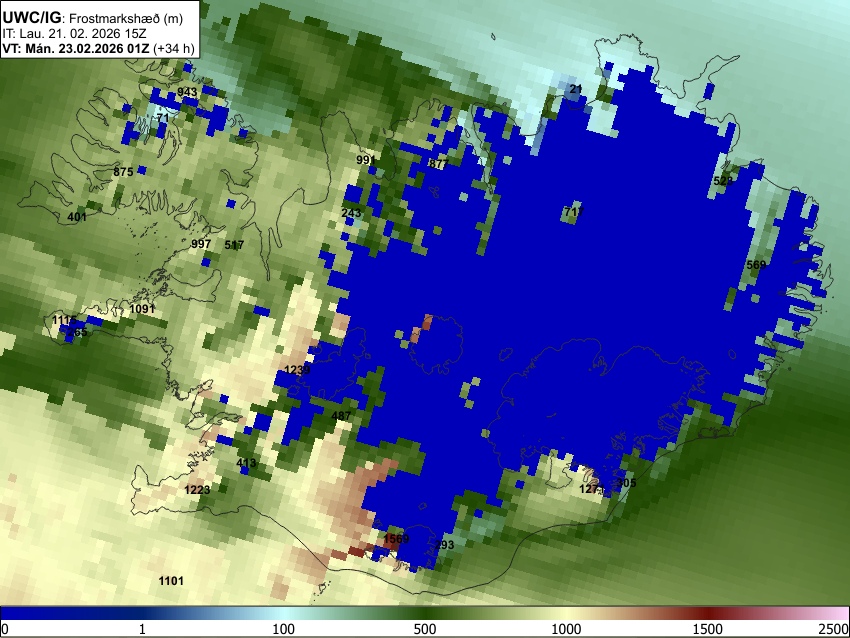Click the 1101 value over the sea
The width and height of the screenshot is (850, 638).
[x=171, y=581]
